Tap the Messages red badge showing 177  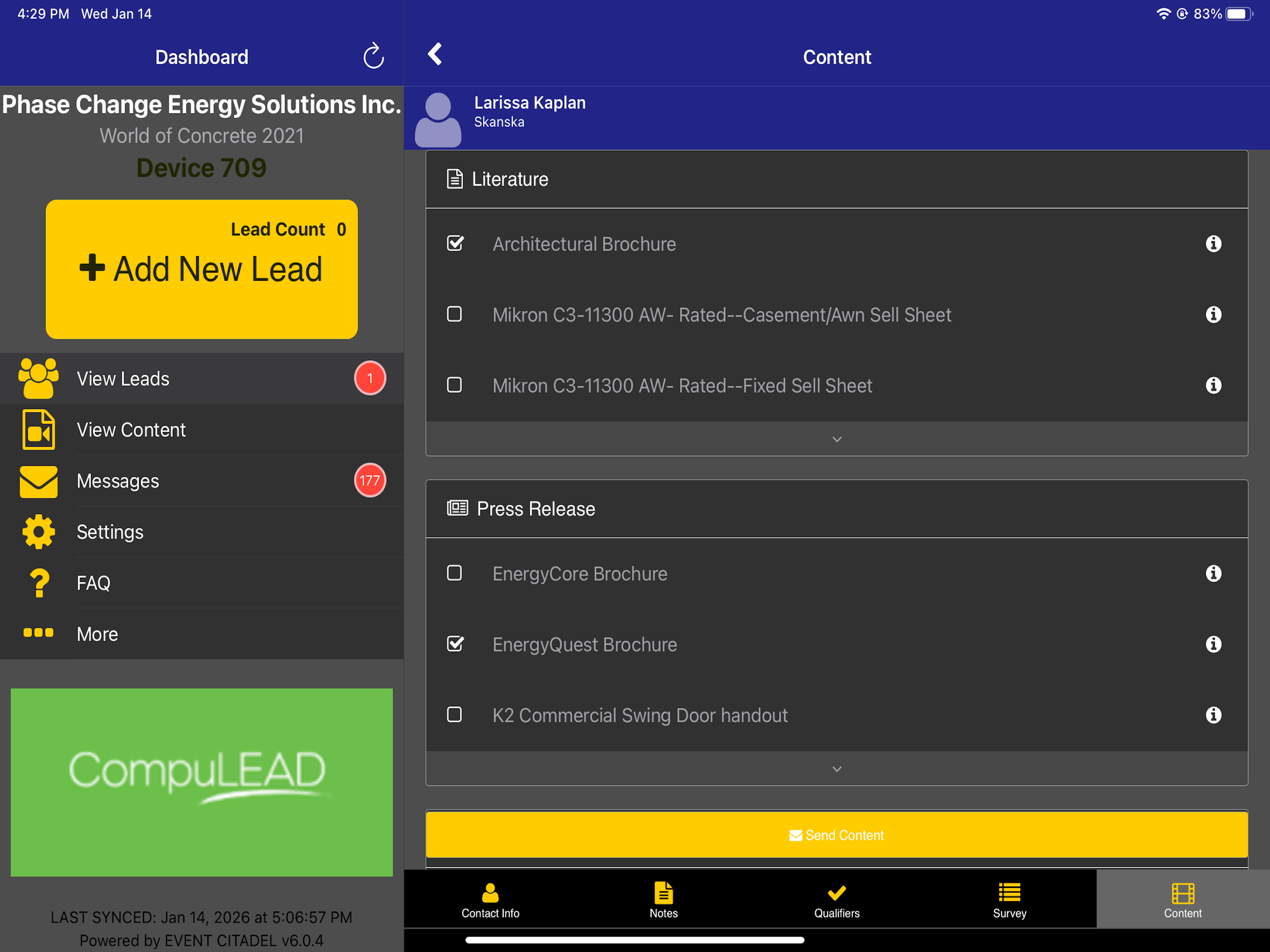[370, 481]
